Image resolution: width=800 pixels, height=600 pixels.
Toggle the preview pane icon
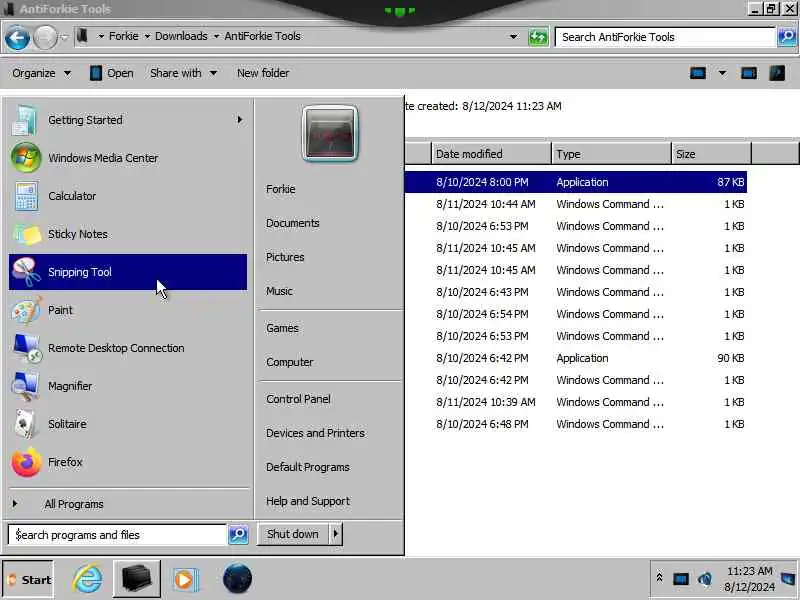749,73
